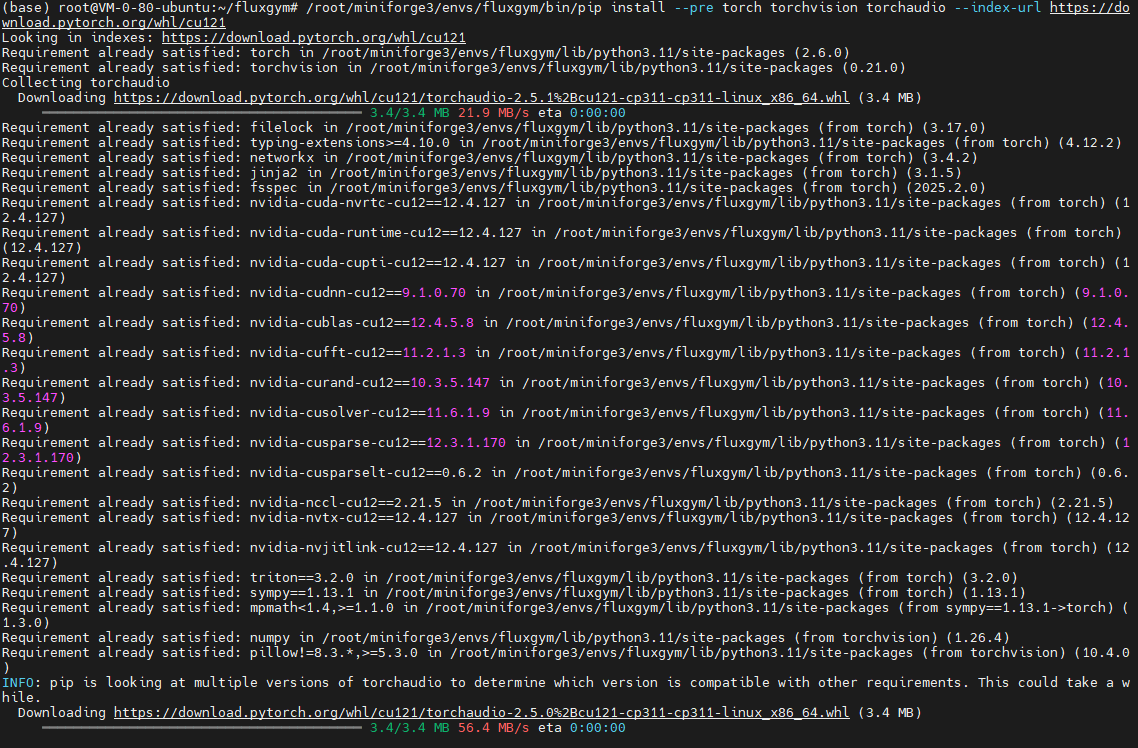
Task: Click the 'jinja2' package name
Action: (274, 173)
